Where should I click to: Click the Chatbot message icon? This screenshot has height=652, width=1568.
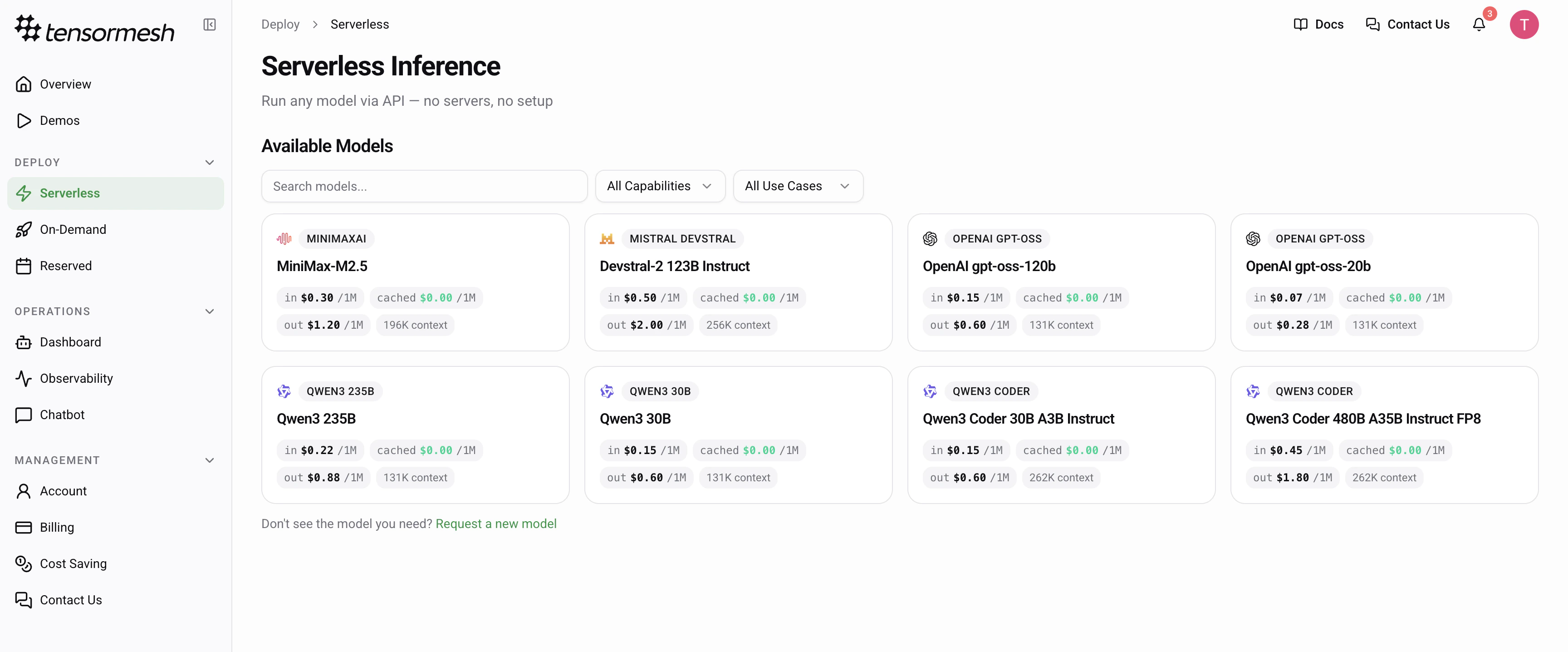[x=24, y=415]
